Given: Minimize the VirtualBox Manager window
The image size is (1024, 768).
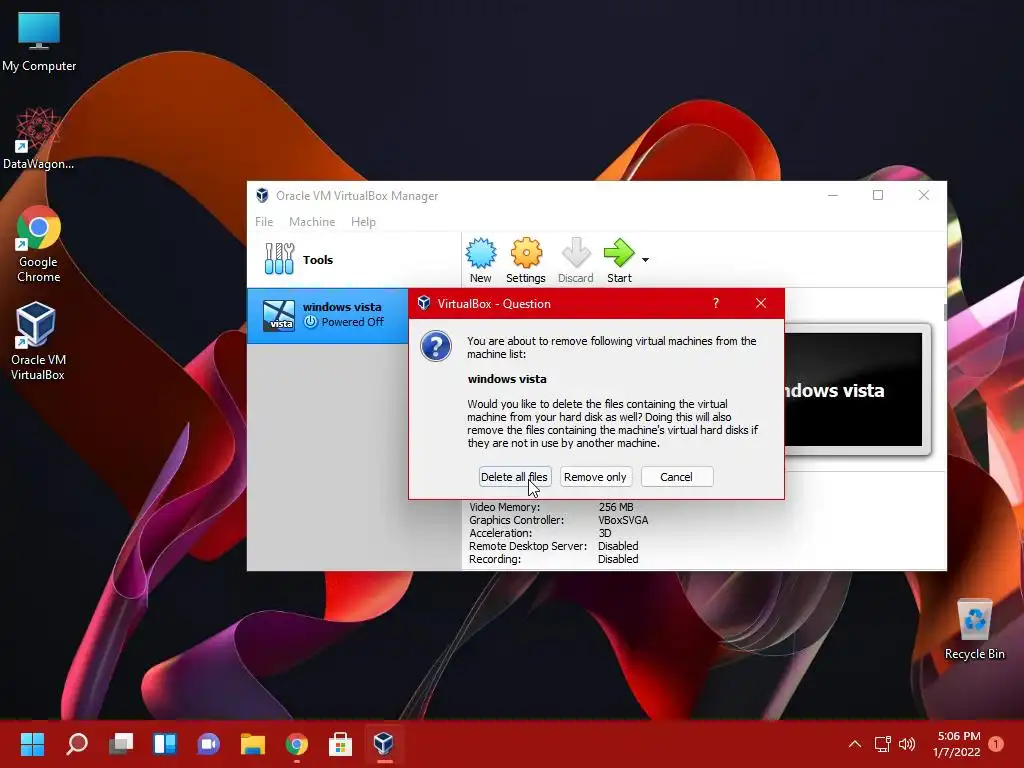Looking at the screenshot, I should click(833, 195).
